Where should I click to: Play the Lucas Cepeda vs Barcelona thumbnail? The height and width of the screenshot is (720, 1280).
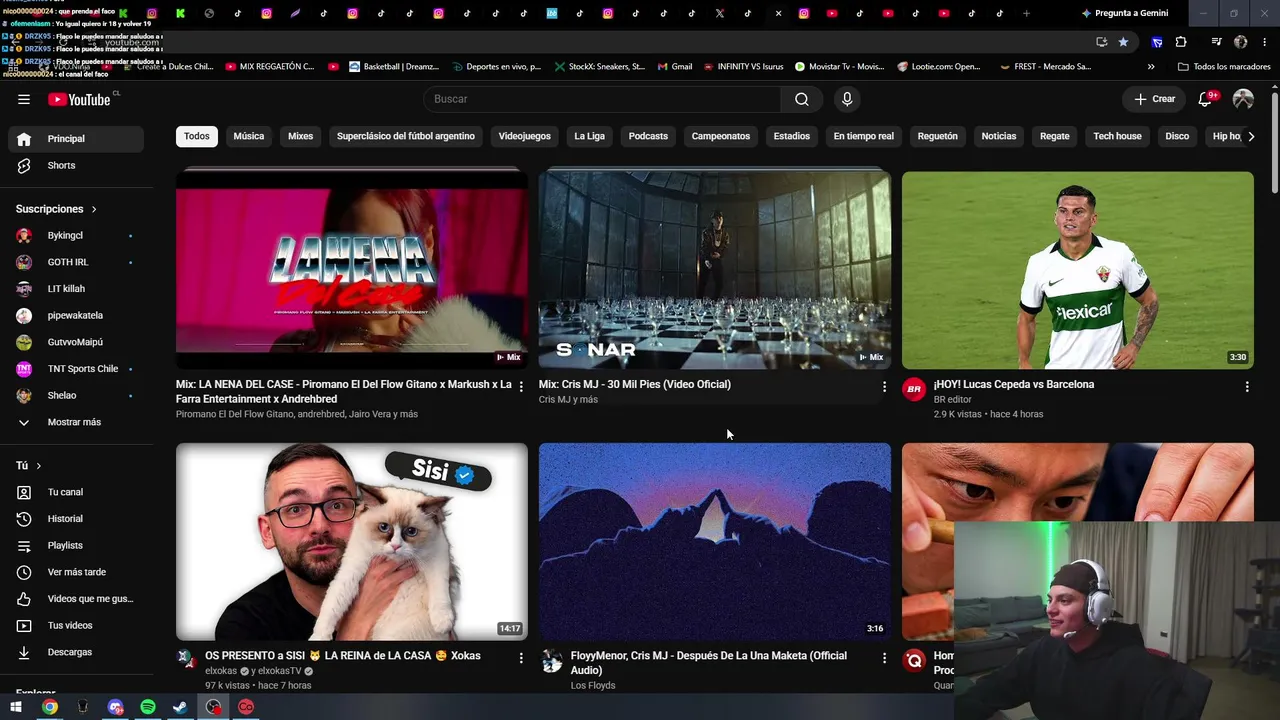coord(1078,270)
